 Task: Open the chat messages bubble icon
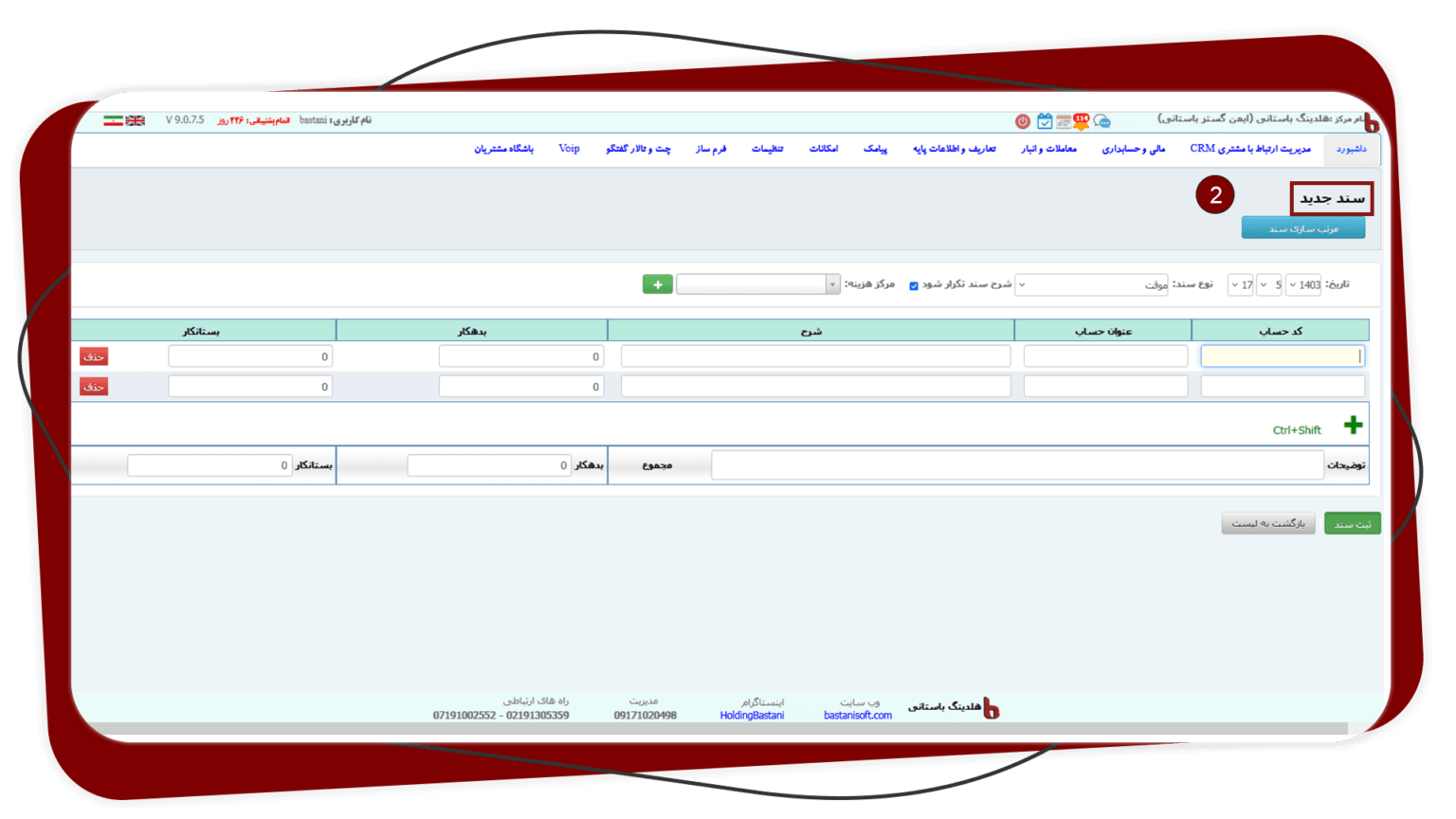[x=1101, y=121]
